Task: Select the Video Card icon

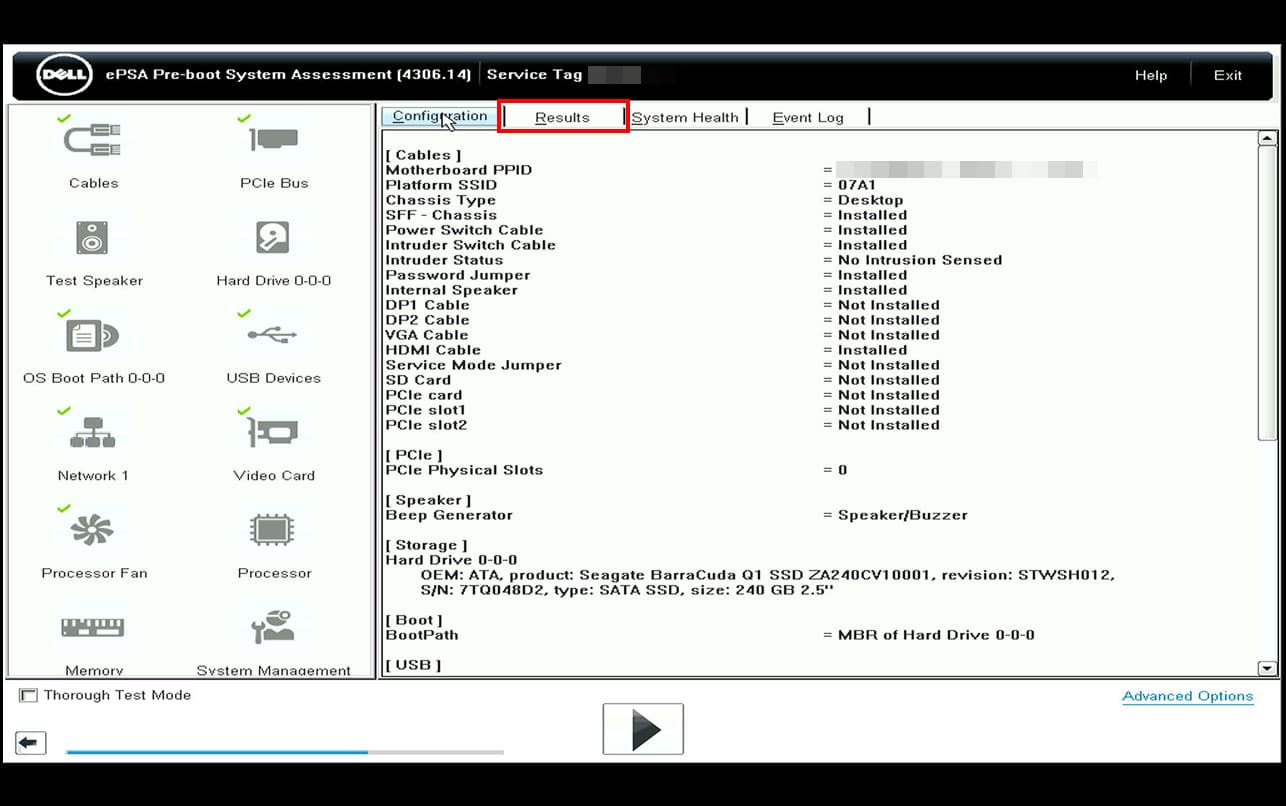Action: [x=273, y=433]
